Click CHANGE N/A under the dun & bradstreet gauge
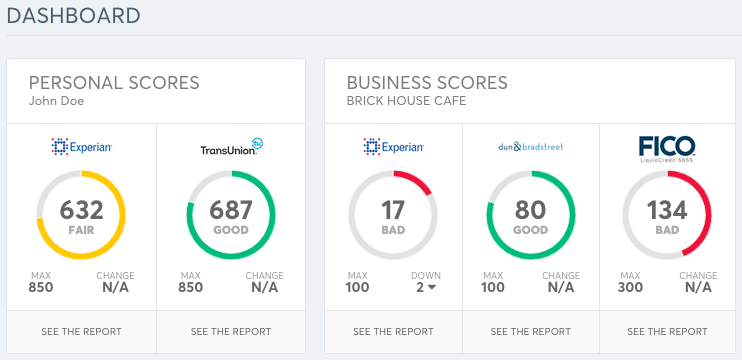This screenshot has width=742, height=360. coord(561,282)
